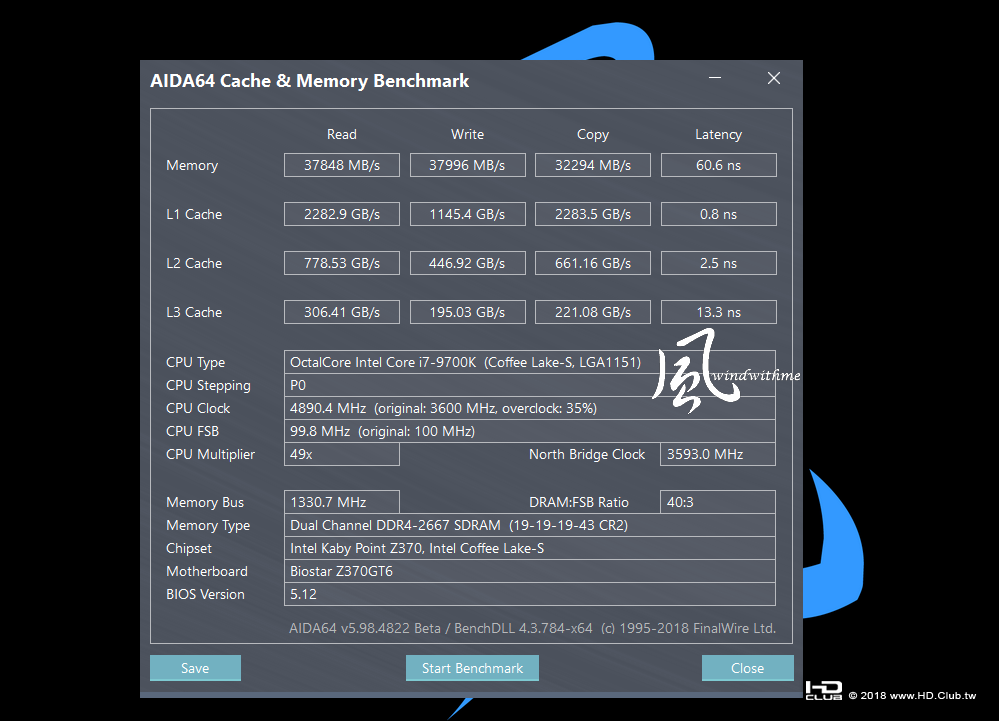The image size is (999, 721).
Task: Click the Chipset field Intel Kaby Point Z370
Action: (x=529, y=548)
